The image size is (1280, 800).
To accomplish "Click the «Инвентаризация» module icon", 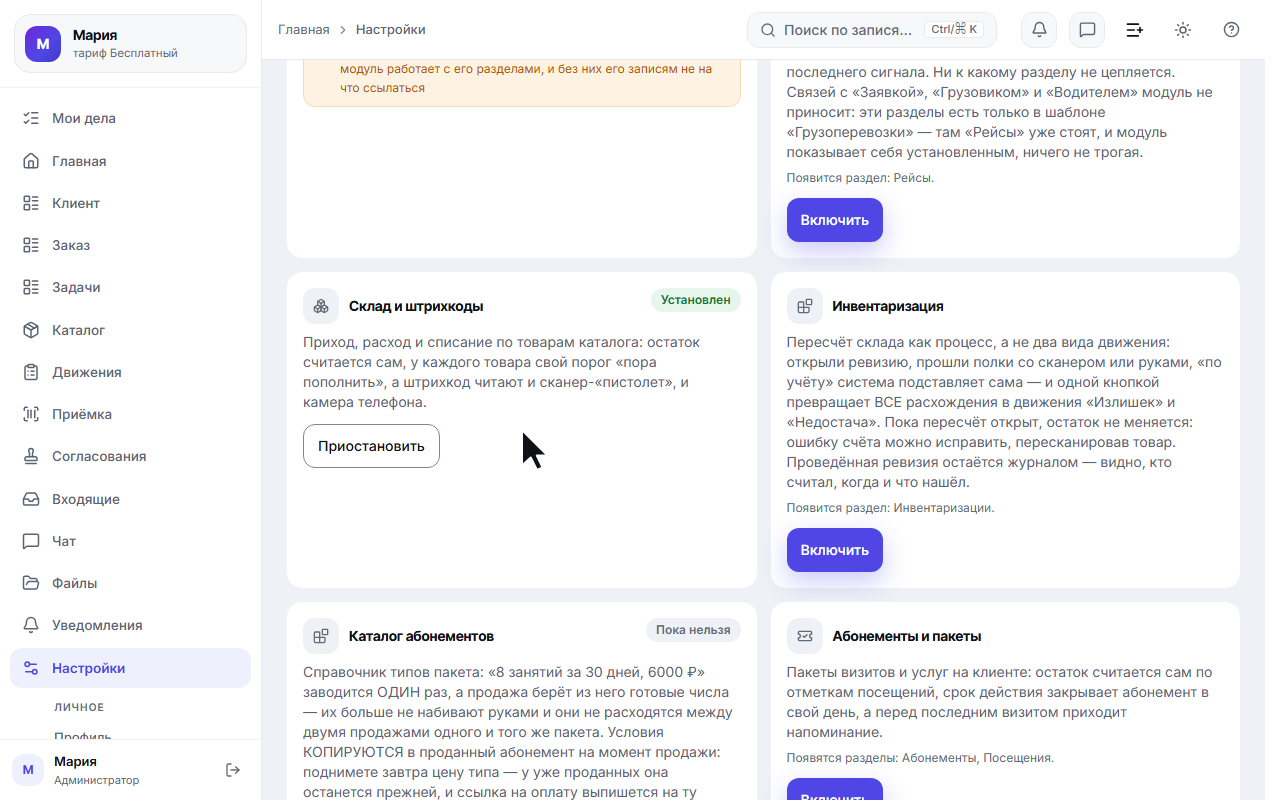I will (805, 306).
